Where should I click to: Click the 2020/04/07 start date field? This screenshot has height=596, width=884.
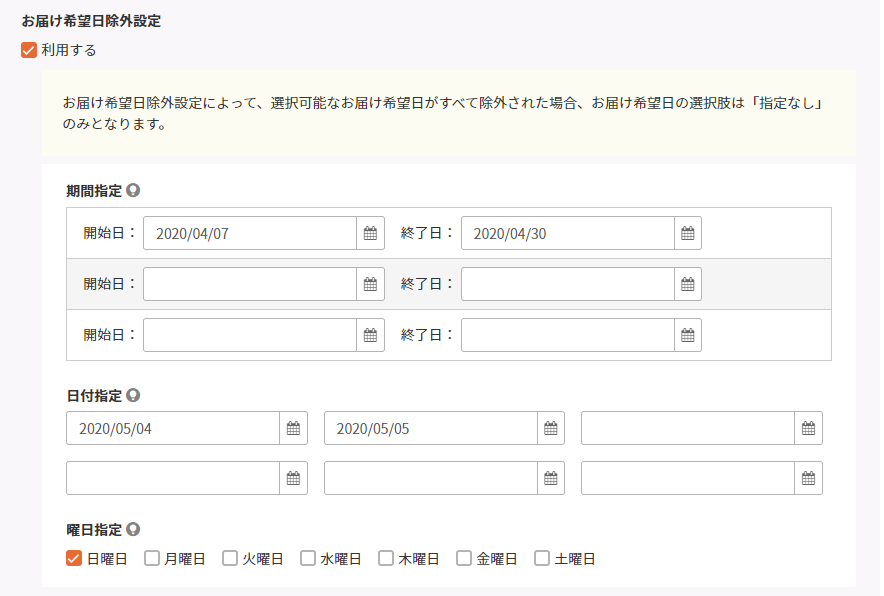[x=250, y=233]
